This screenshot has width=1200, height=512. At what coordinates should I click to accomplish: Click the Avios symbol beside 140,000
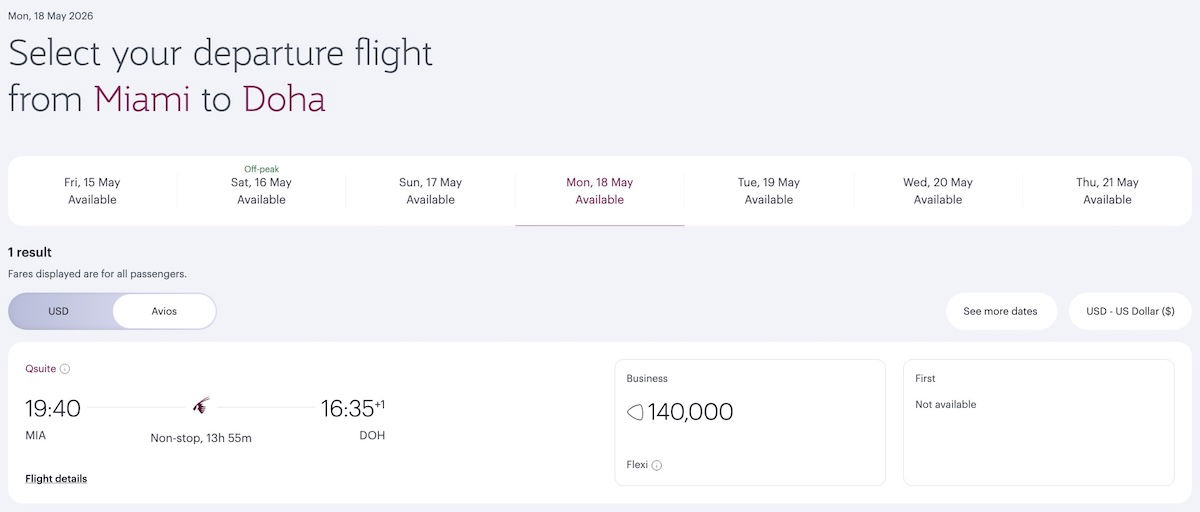[x=635, y=412]
